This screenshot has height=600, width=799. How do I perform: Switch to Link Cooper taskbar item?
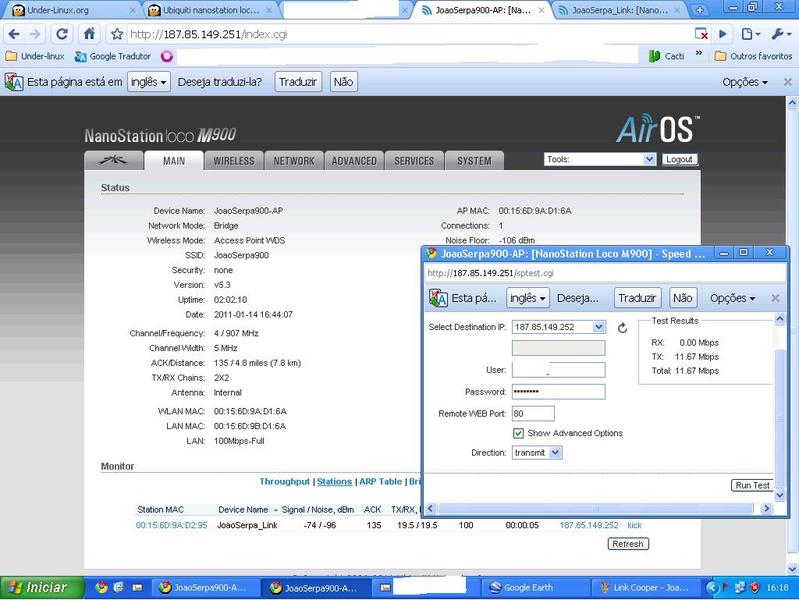(x=644, y=588)
